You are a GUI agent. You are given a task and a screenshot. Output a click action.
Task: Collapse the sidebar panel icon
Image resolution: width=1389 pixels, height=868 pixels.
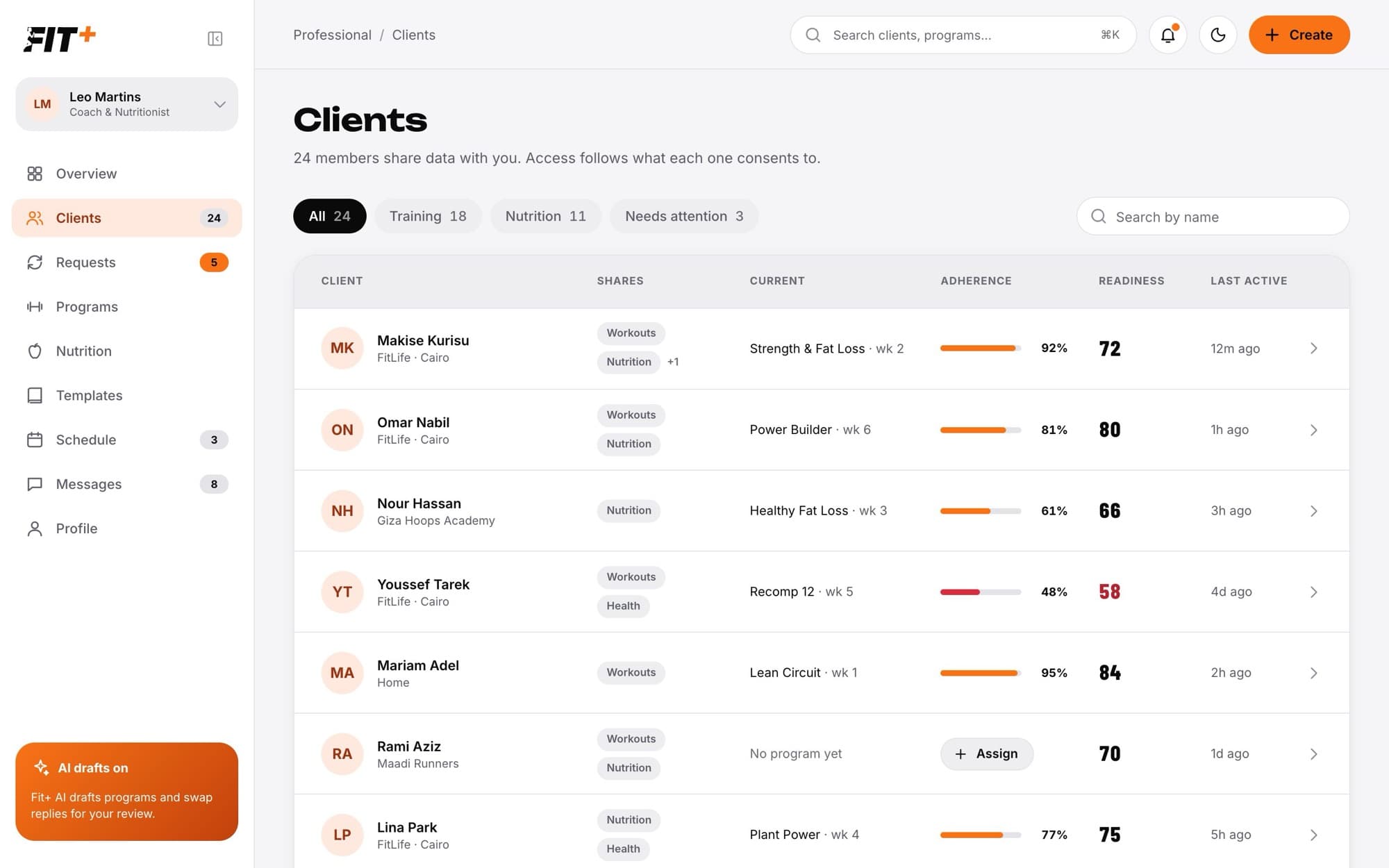pyautogui.click(x=215, y=38)
